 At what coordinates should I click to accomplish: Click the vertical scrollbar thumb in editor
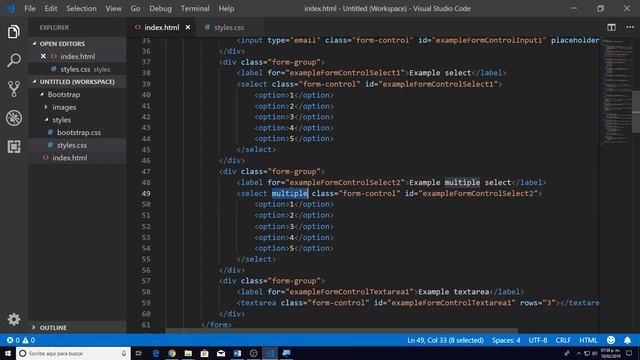pos(636,111)
